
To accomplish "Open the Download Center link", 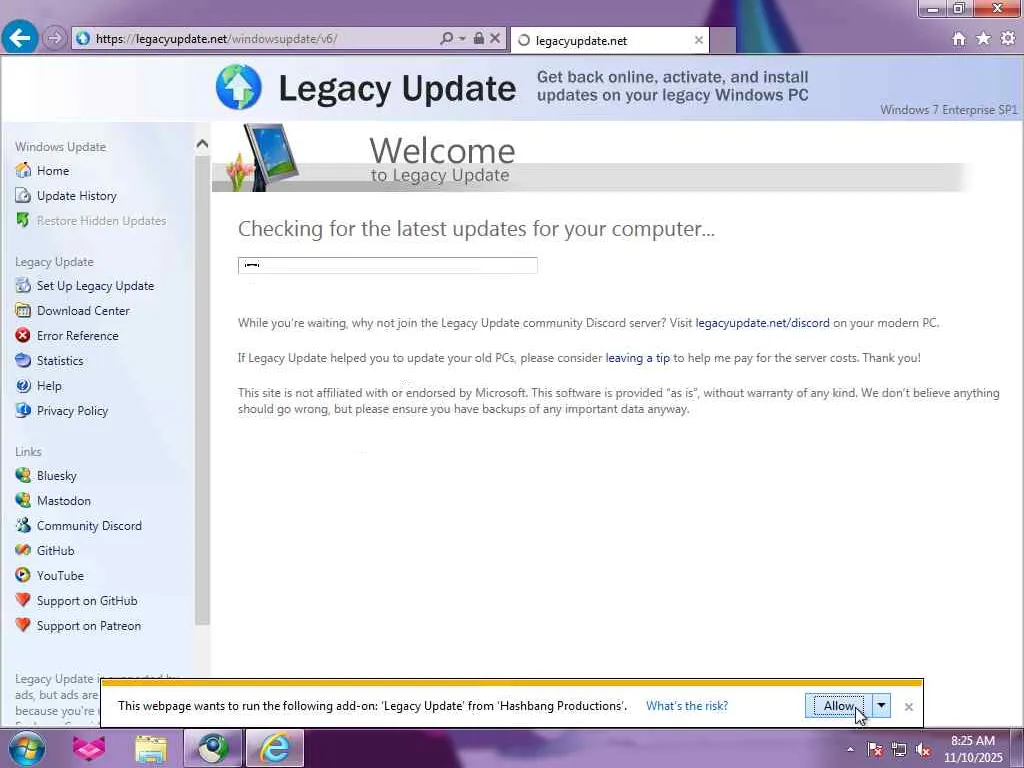I will [x=83, y=310].
